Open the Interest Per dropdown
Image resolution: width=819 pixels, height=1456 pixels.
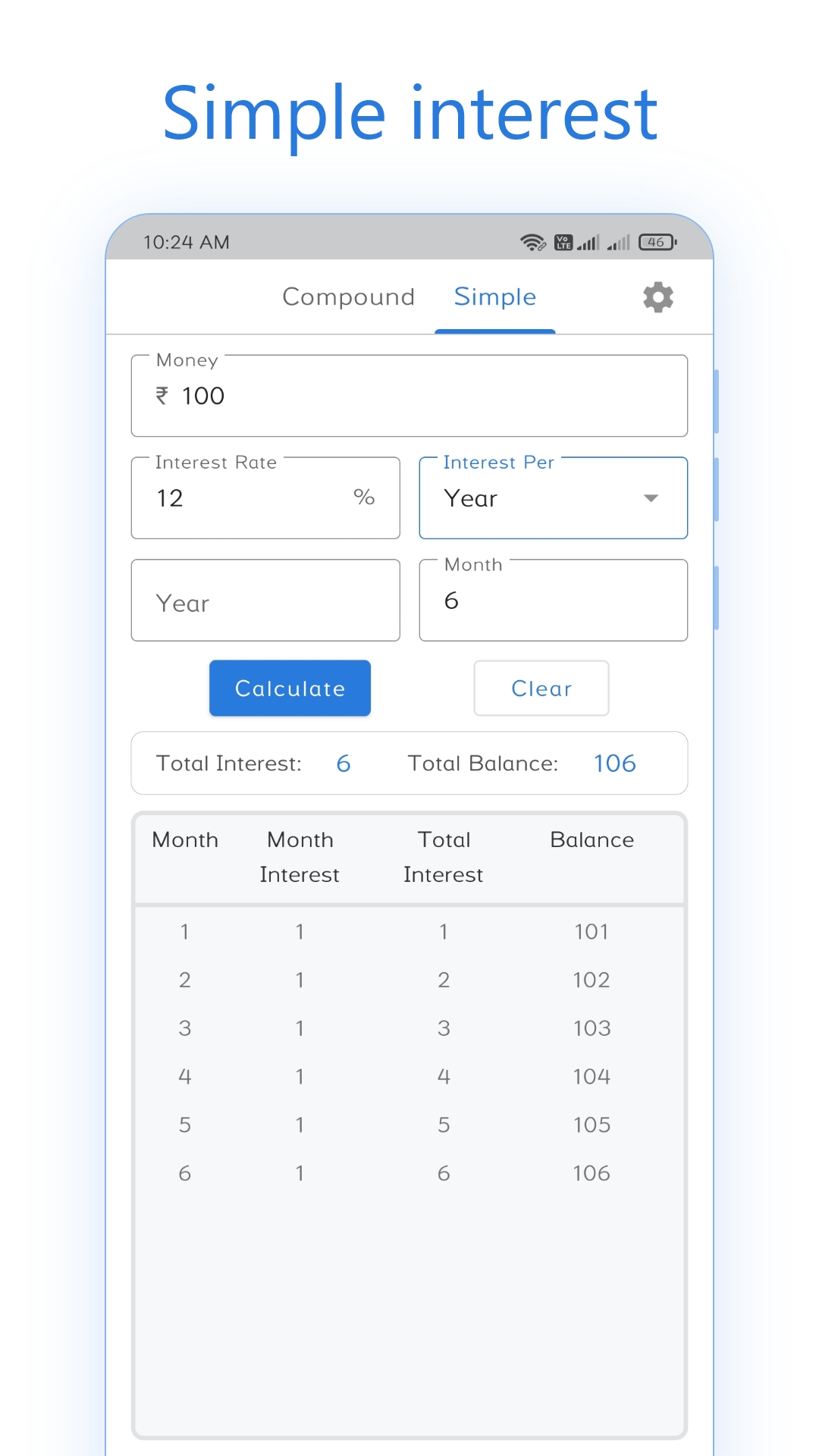(552, 498)
